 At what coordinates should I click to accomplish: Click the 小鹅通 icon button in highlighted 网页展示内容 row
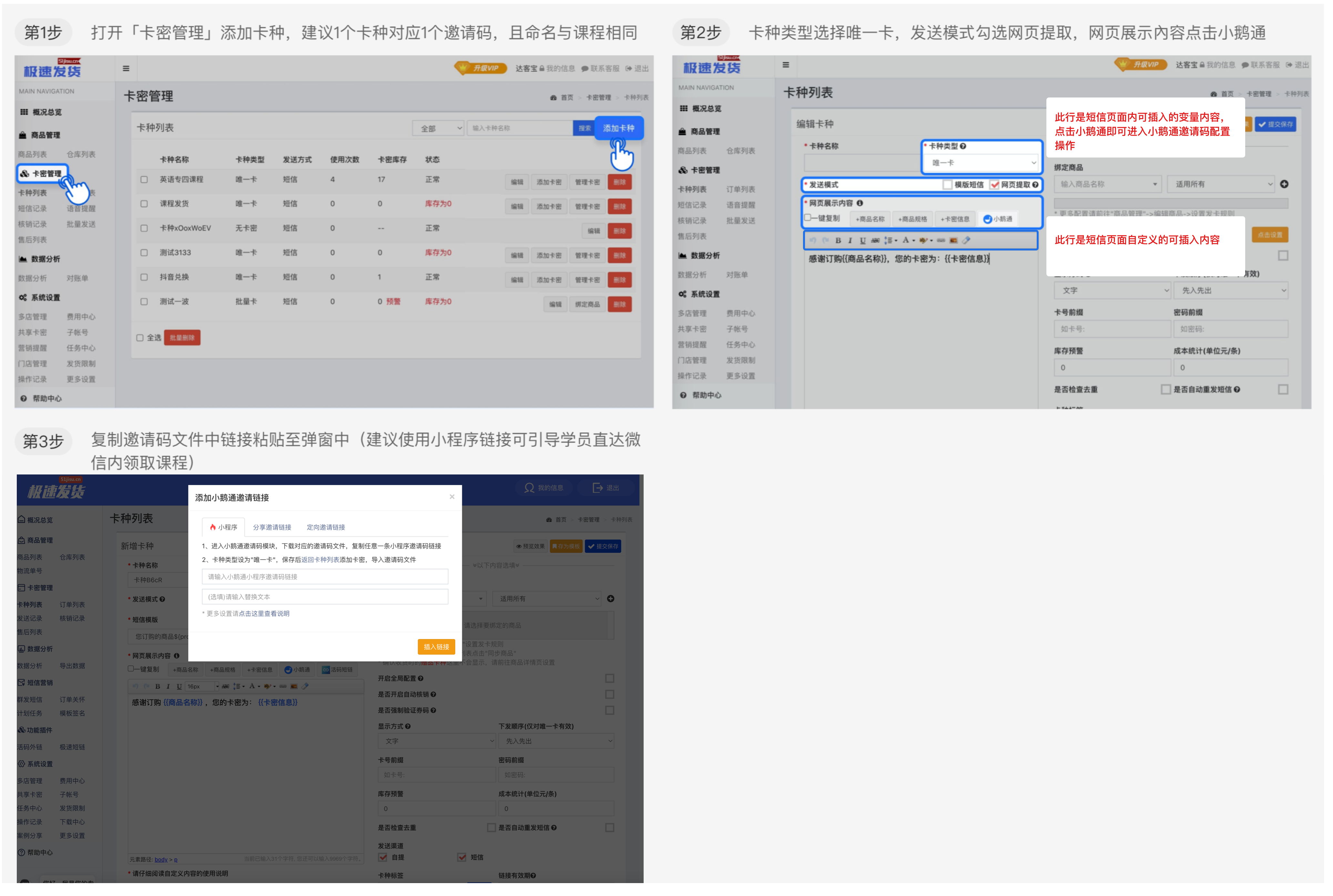click(x=998, y=219)
